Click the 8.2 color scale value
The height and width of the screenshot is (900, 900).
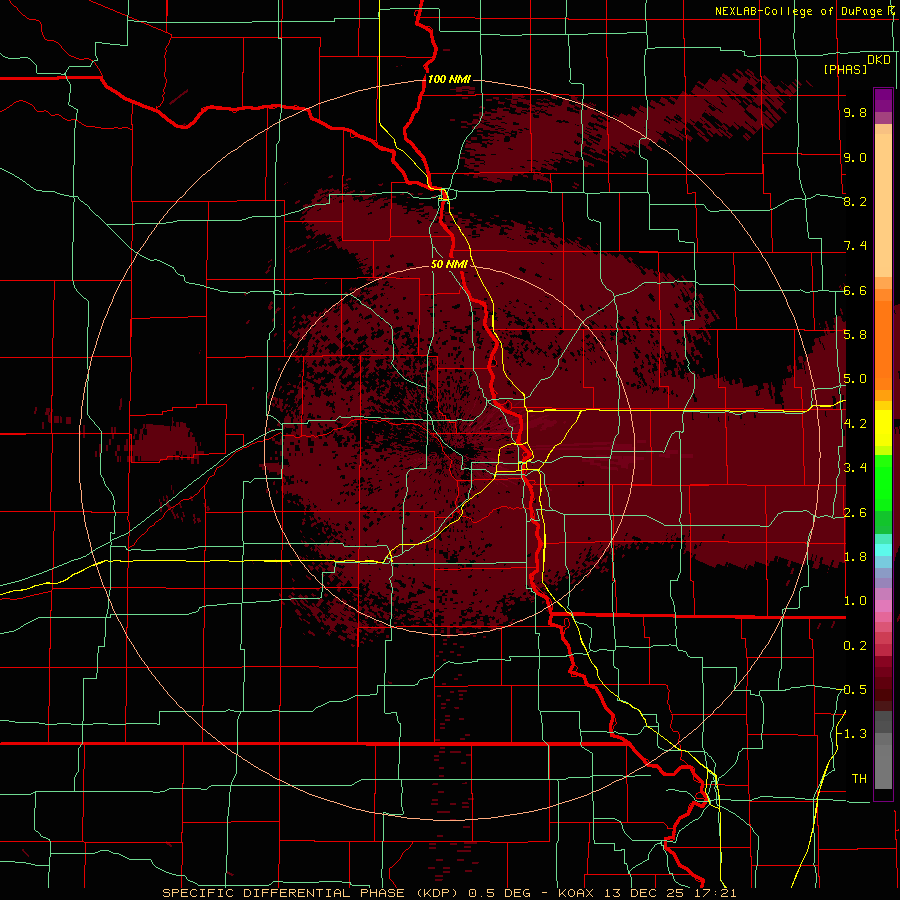click(855, 201)
